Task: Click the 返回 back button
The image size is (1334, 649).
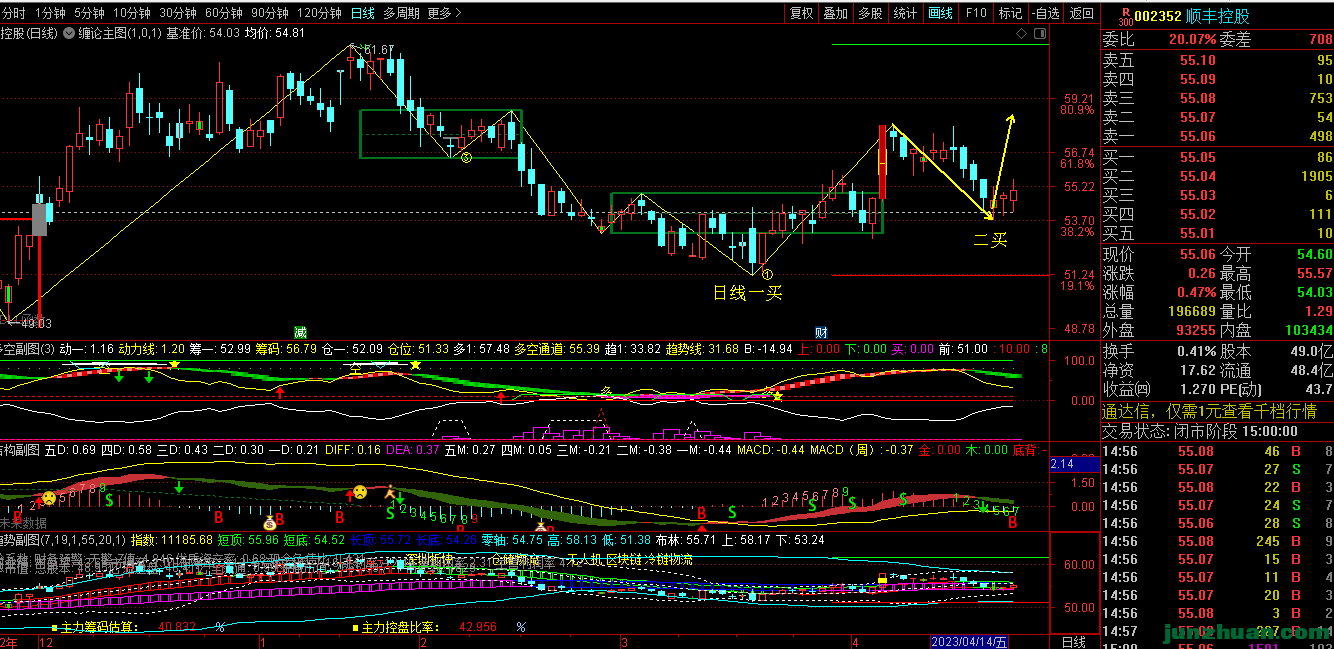Action: tap(1081, 13)
